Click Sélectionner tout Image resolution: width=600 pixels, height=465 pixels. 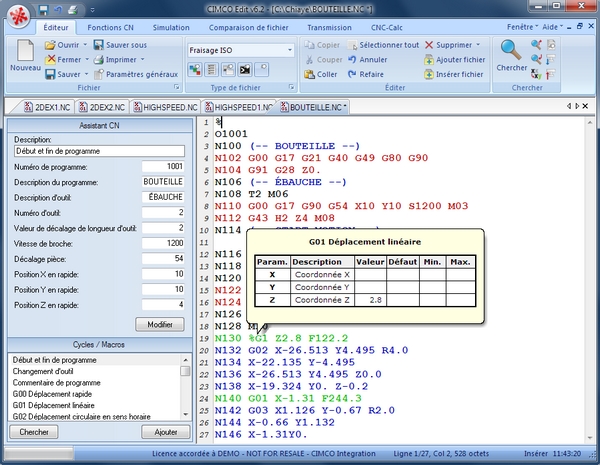pos(383,45)
